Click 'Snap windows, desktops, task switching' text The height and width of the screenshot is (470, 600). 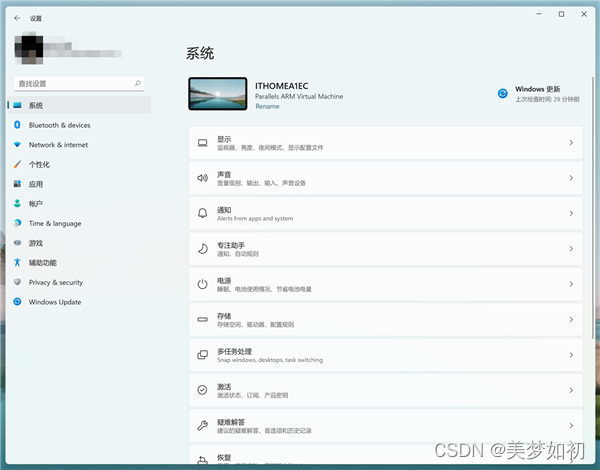(x=270, y=360)
